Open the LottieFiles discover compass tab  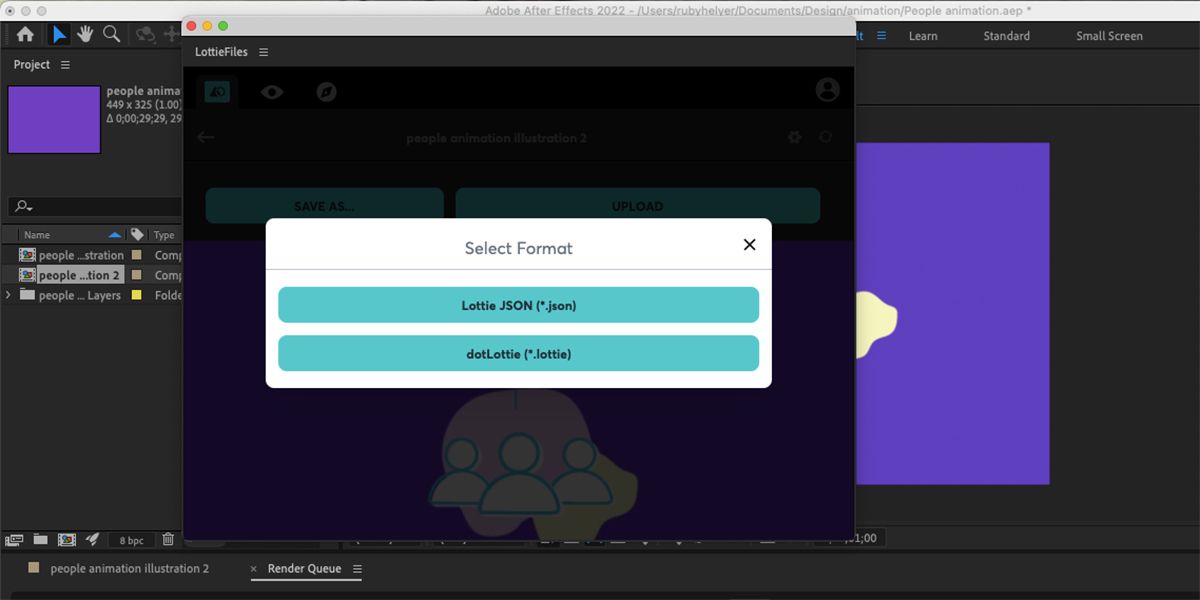pos(326,92)
